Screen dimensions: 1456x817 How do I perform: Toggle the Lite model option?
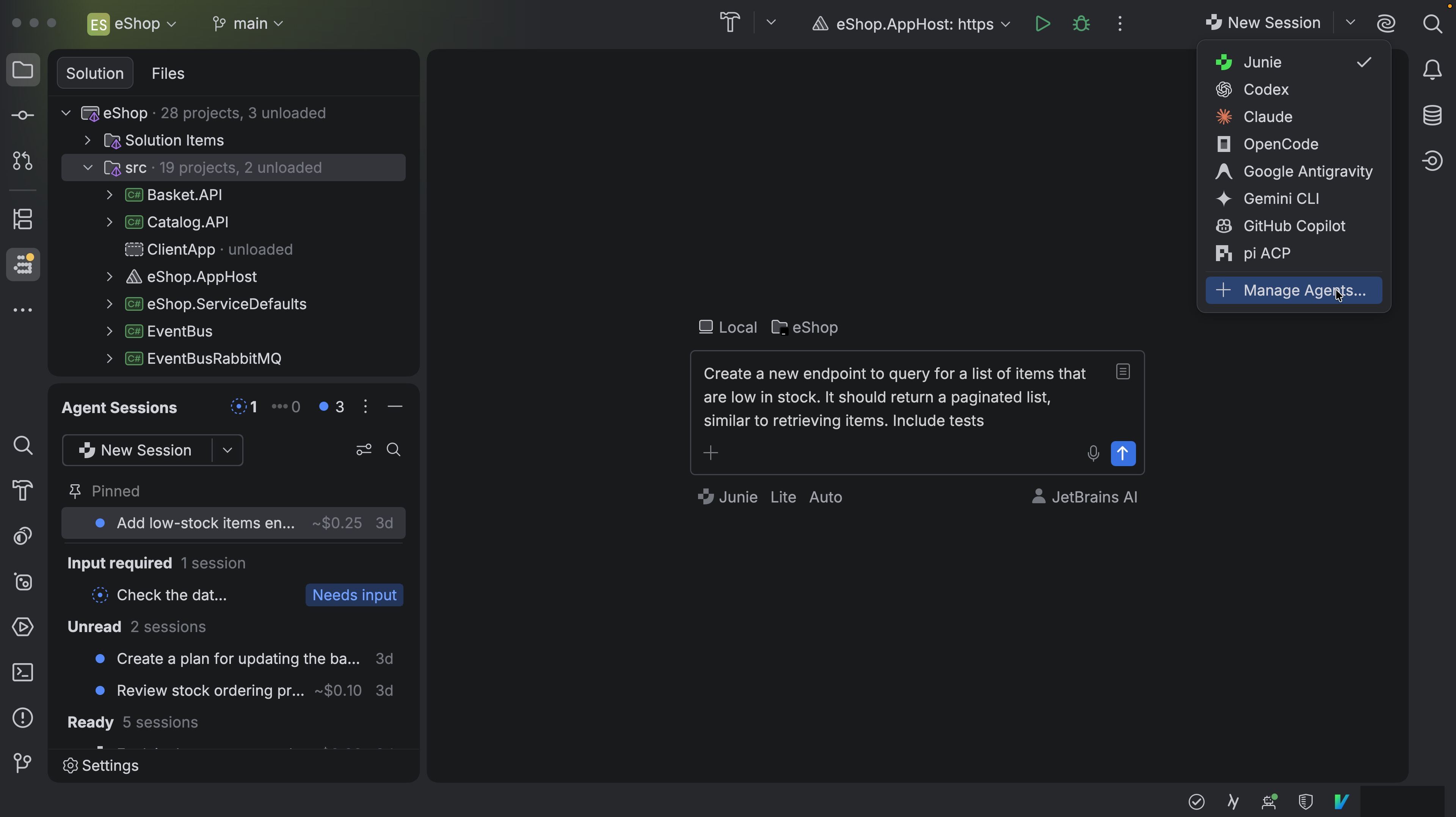click(x=783, y=497)
